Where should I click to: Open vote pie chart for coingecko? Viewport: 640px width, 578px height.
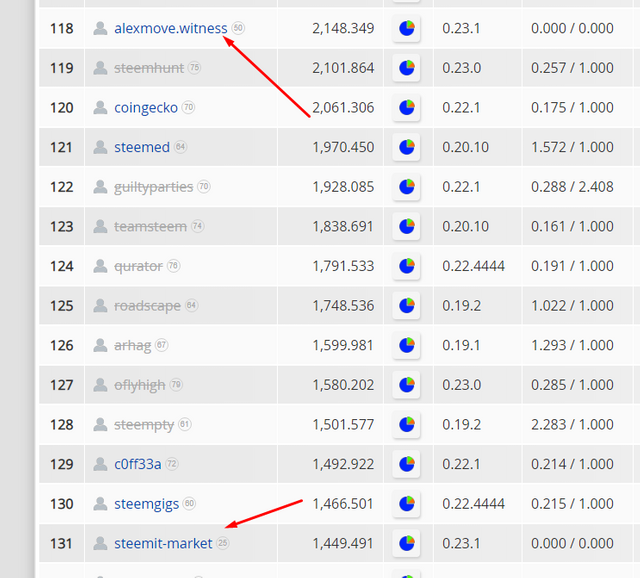point(407,108)
